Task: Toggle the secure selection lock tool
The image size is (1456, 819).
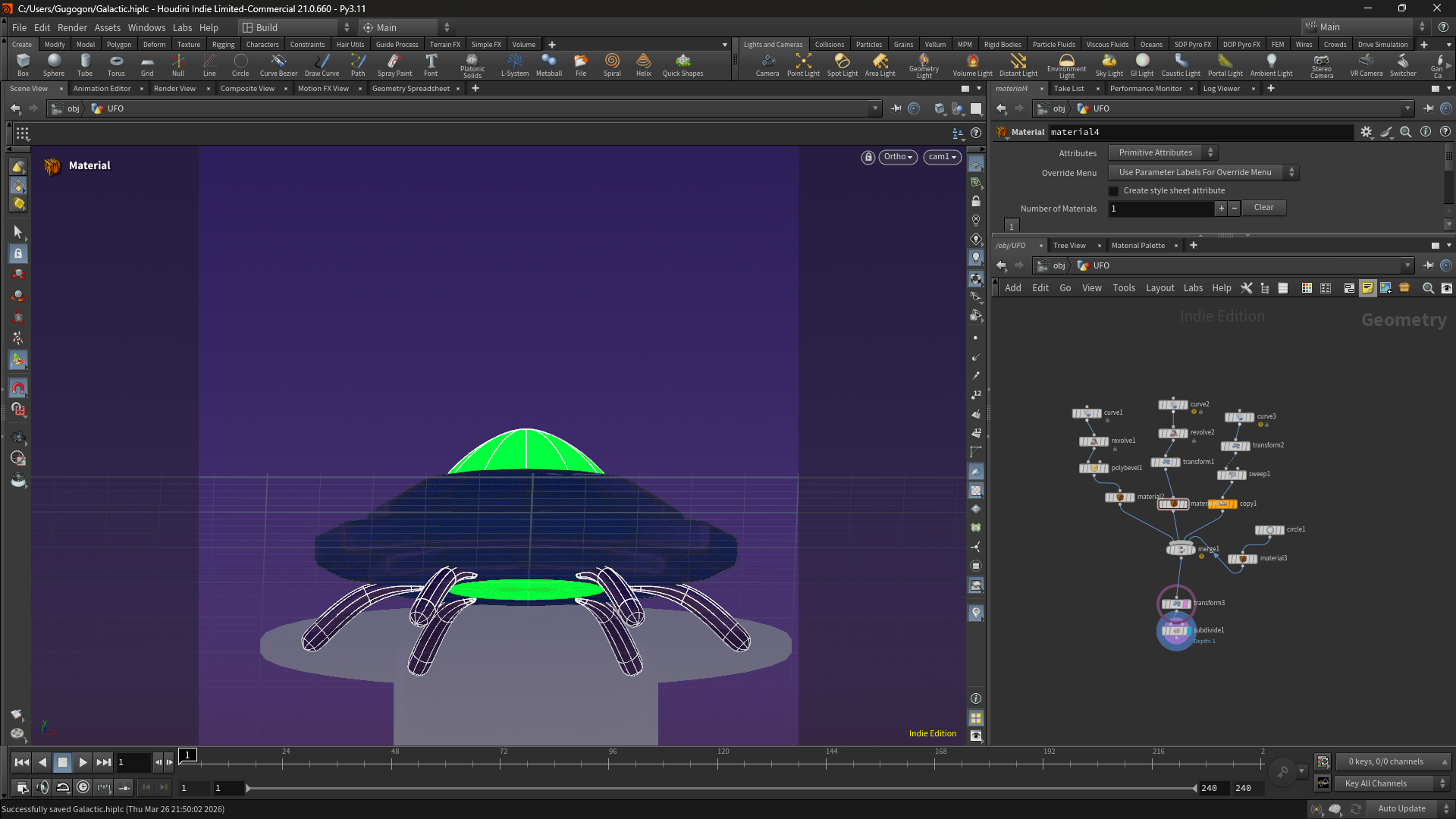Action: [x=18, y=254]
